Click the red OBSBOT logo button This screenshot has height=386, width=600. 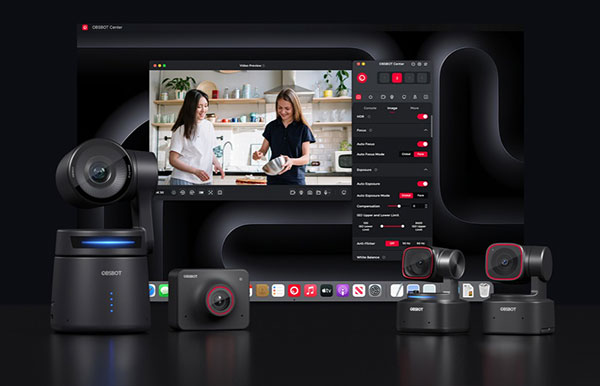[x=362, y=78]
